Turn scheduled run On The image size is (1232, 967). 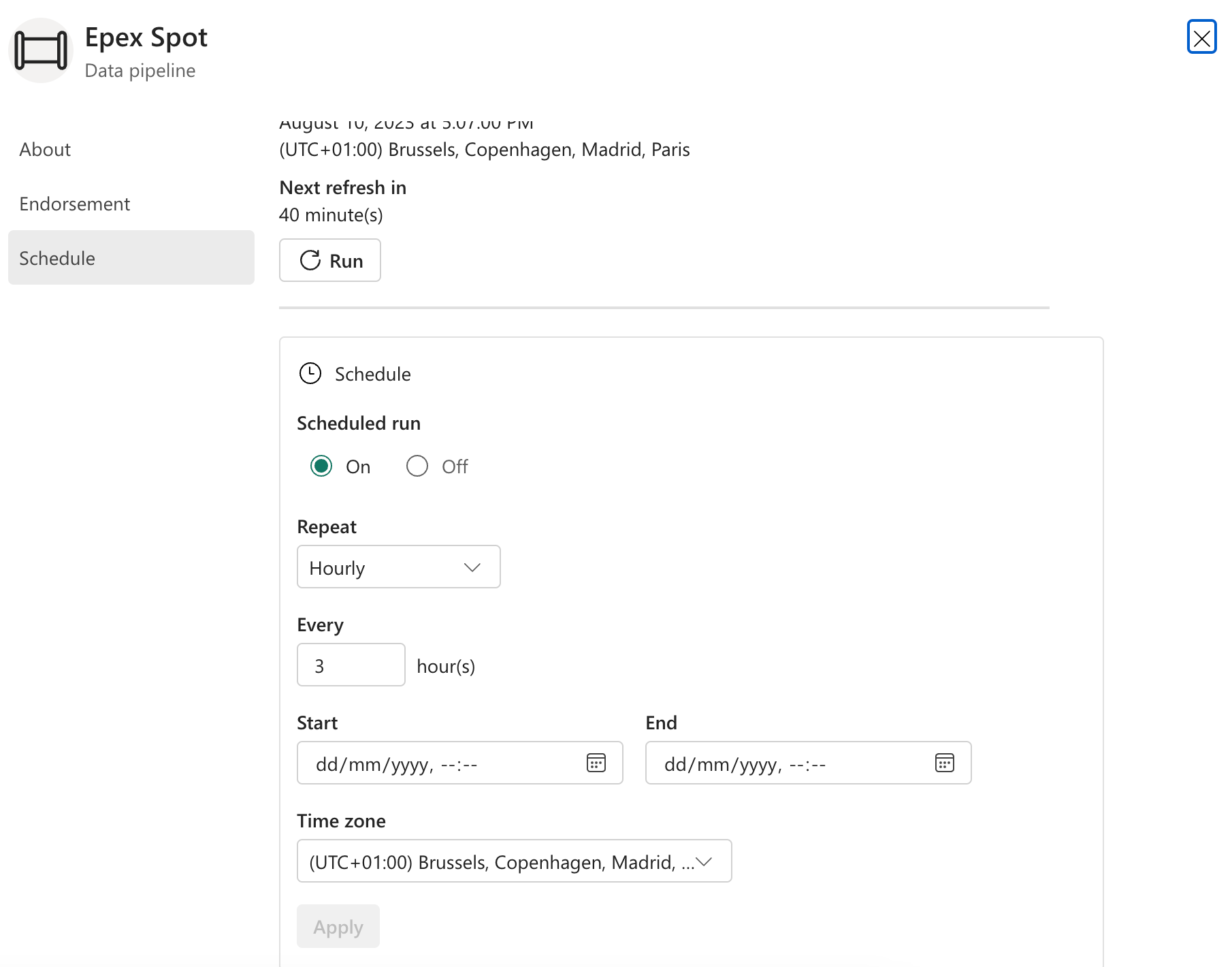tap(321, 466)
